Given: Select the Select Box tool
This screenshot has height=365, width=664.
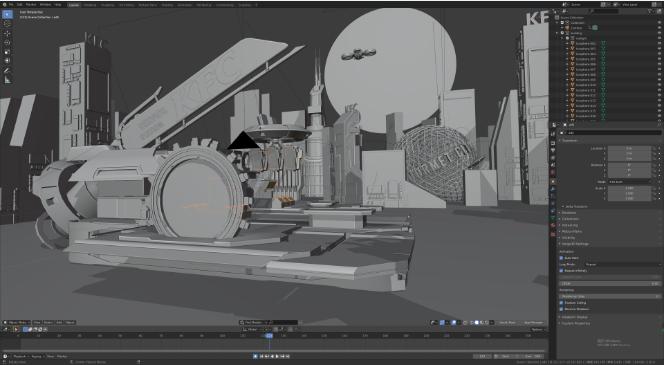Looking at the screenshot, I should (7, 14).
